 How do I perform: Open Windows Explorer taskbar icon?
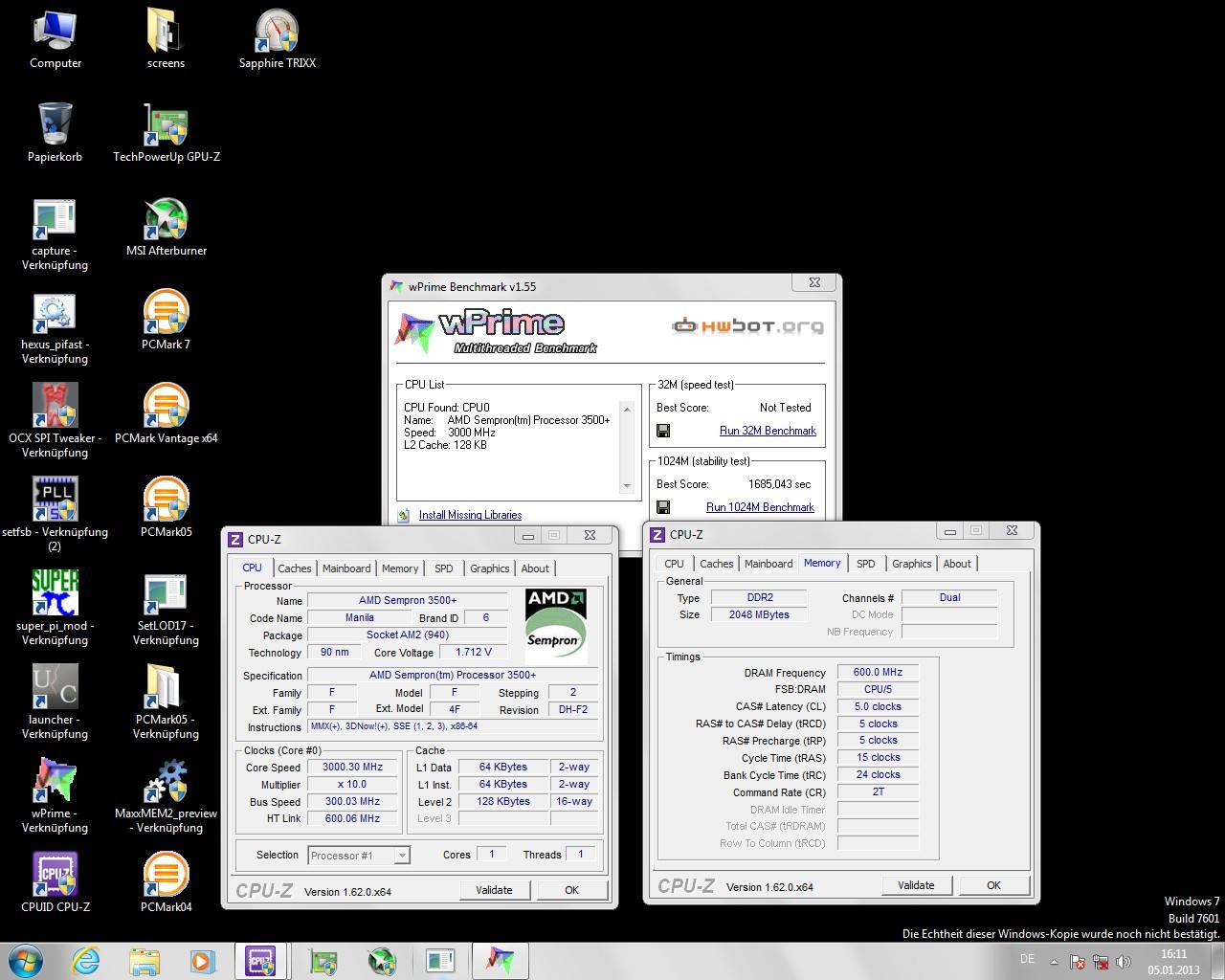pos(145,961)
